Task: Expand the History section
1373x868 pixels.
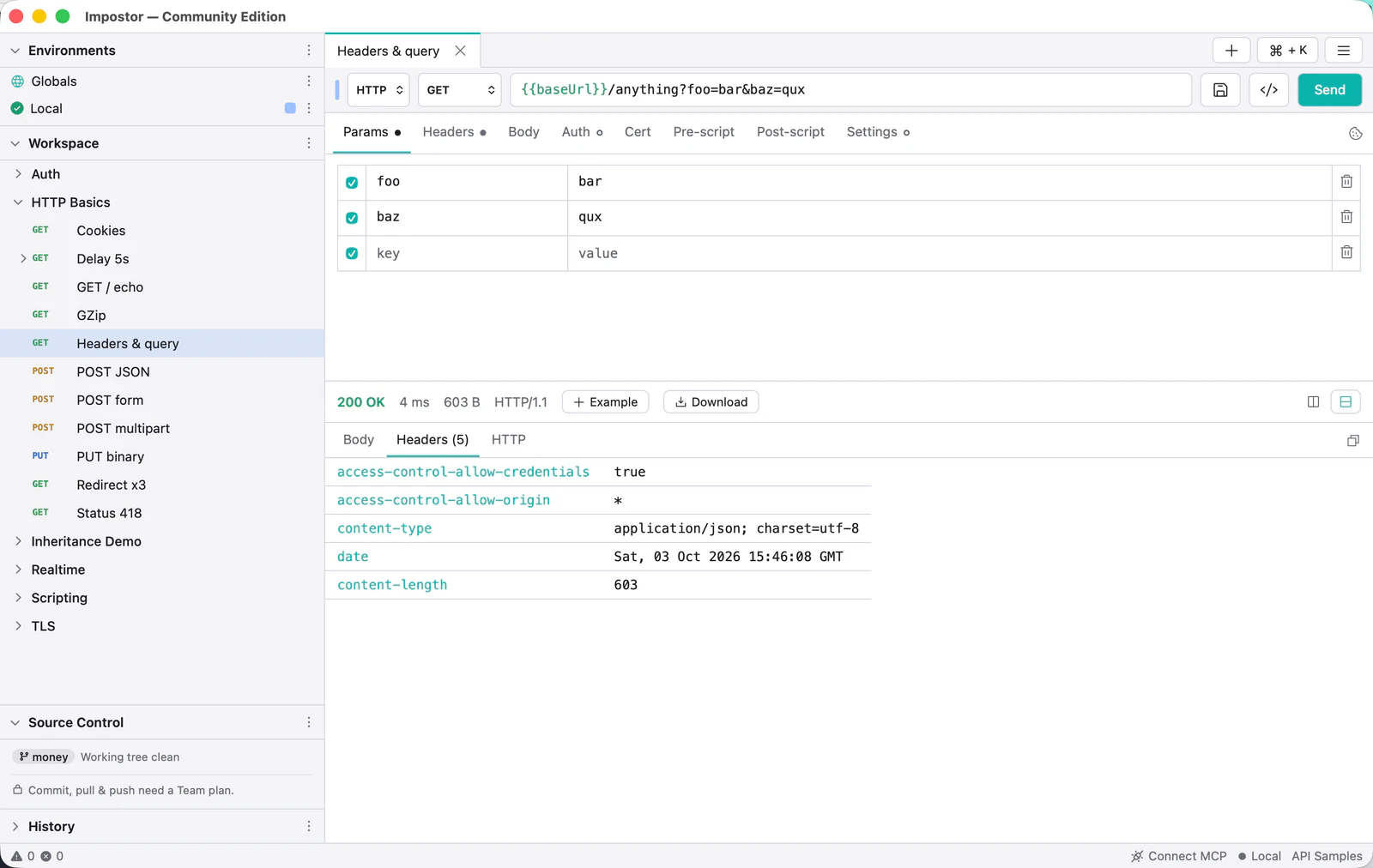Action: point(15,826)
